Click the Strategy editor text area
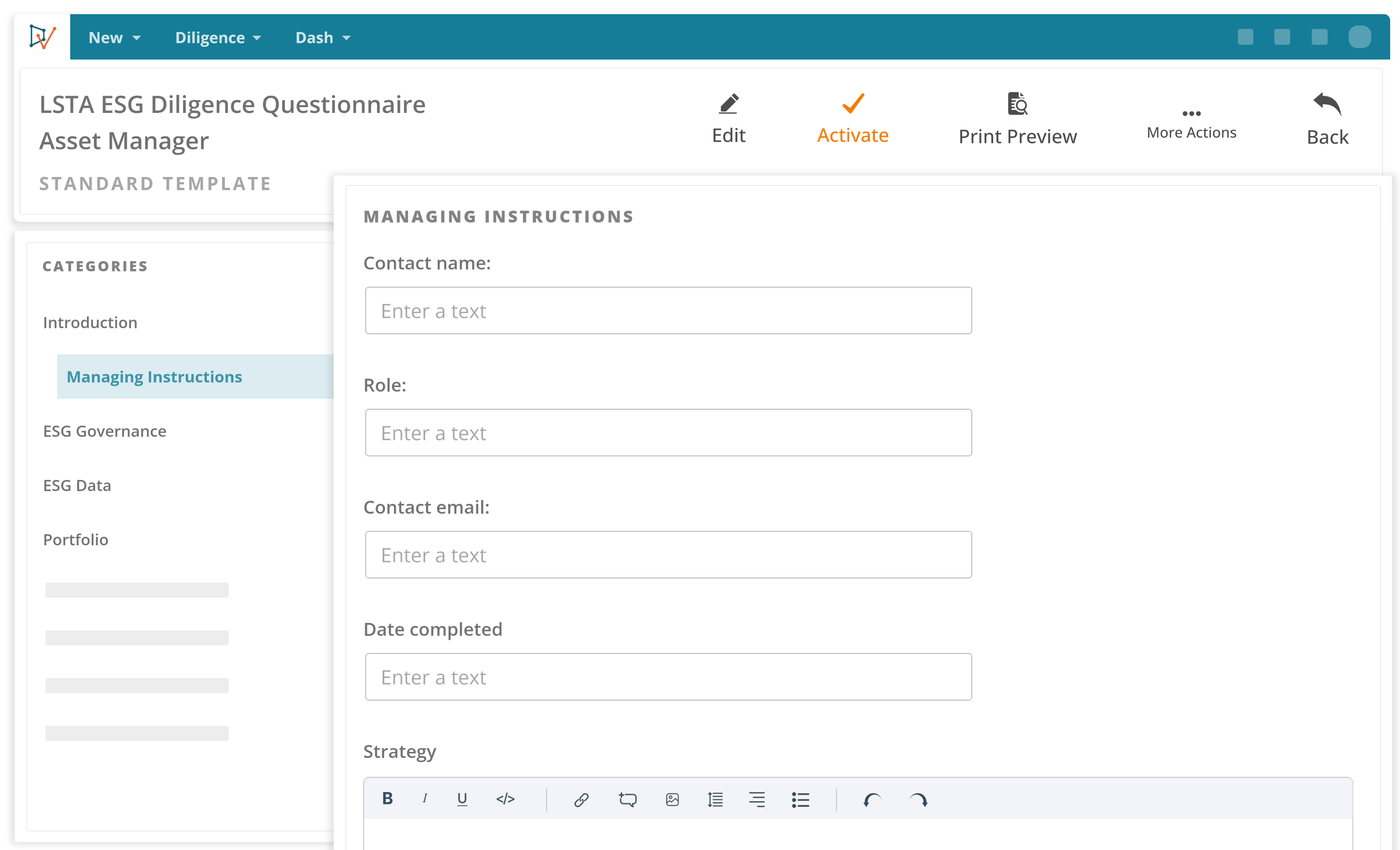This screenshot has width=1400, height=850. [857, 834]
